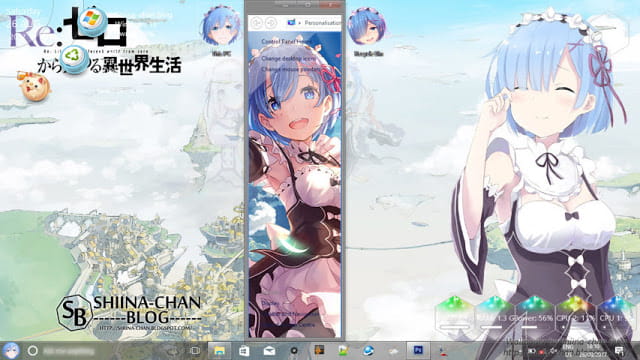Viewport: 640px width, 360px height.
Task: Expand the Personalisation breadcrumb arrow
Action: [300, 23]
